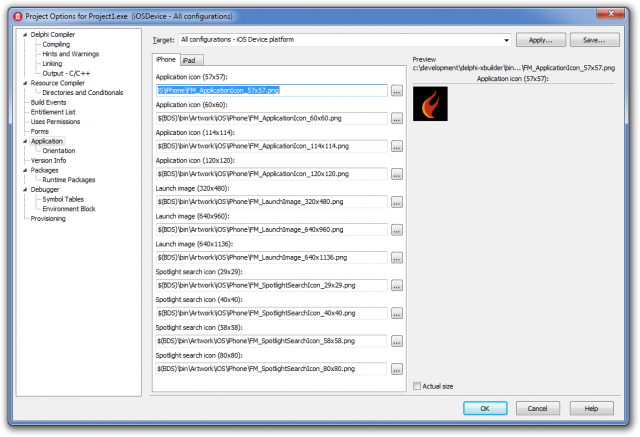Image resolution: width=640 pixels, height=437 pixels.
Task: Click the Spotlight search icon (58x58) path field
Action: 271,341
